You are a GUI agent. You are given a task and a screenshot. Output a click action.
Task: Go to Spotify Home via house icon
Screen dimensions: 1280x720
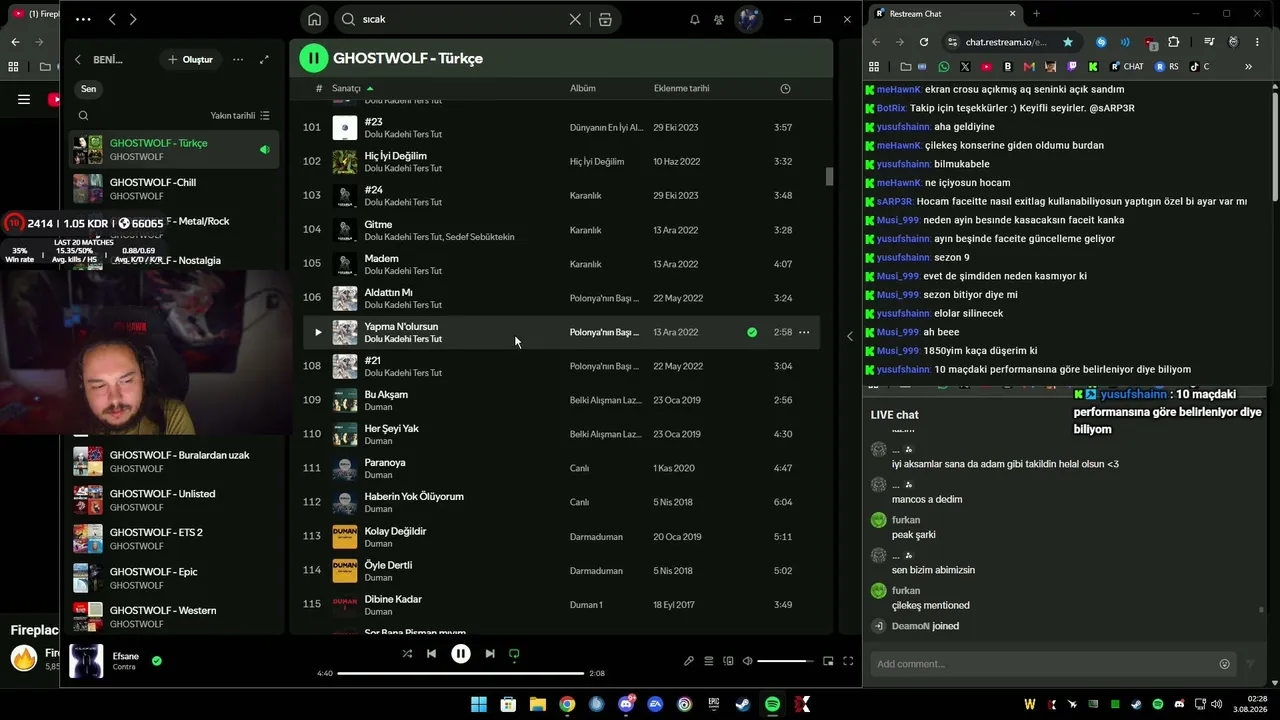pos(314,19)
